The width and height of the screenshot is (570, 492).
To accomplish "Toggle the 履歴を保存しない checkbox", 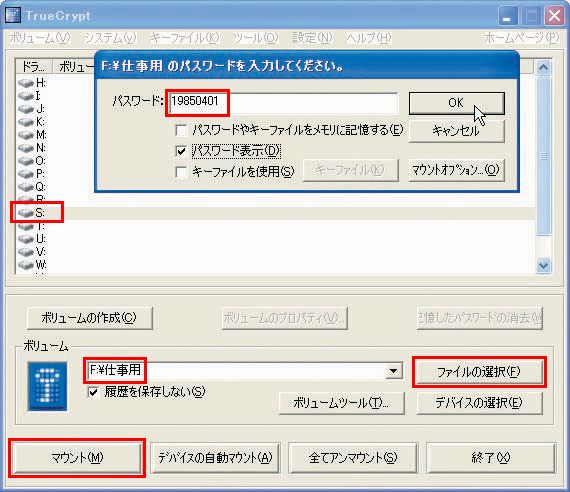I will (x=93, y=392).
